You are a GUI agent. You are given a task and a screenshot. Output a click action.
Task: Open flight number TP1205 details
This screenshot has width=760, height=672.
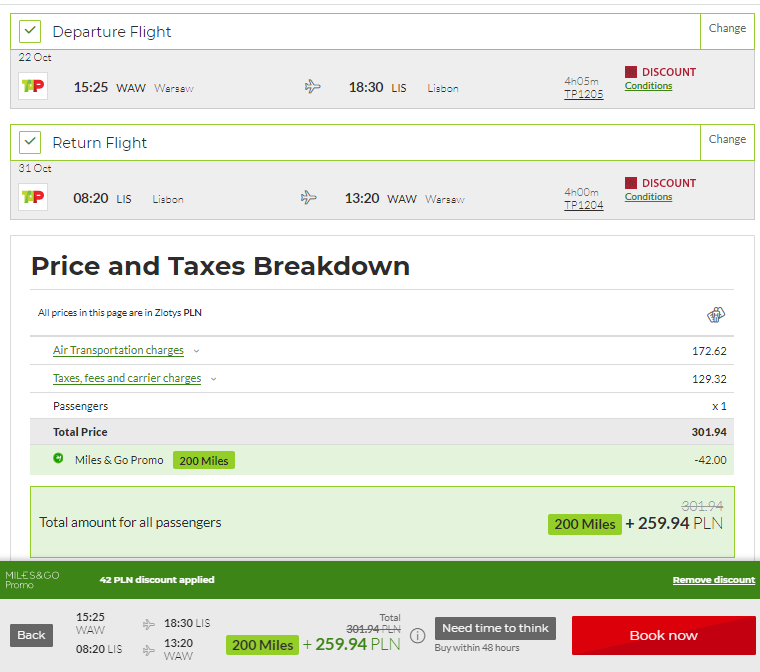(x=584, y=95)
